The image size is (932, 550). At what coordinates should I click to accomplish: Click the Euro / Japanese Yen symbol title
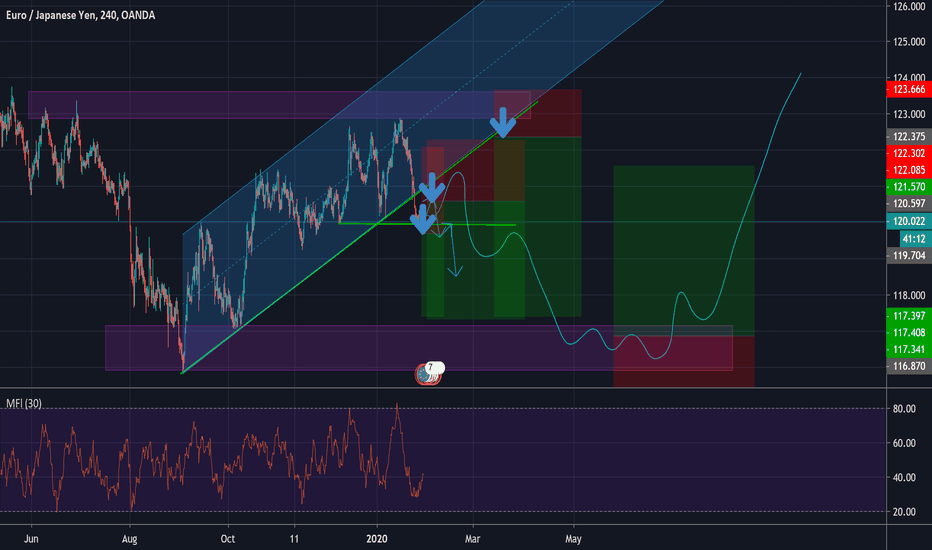[x=80, y=15]
